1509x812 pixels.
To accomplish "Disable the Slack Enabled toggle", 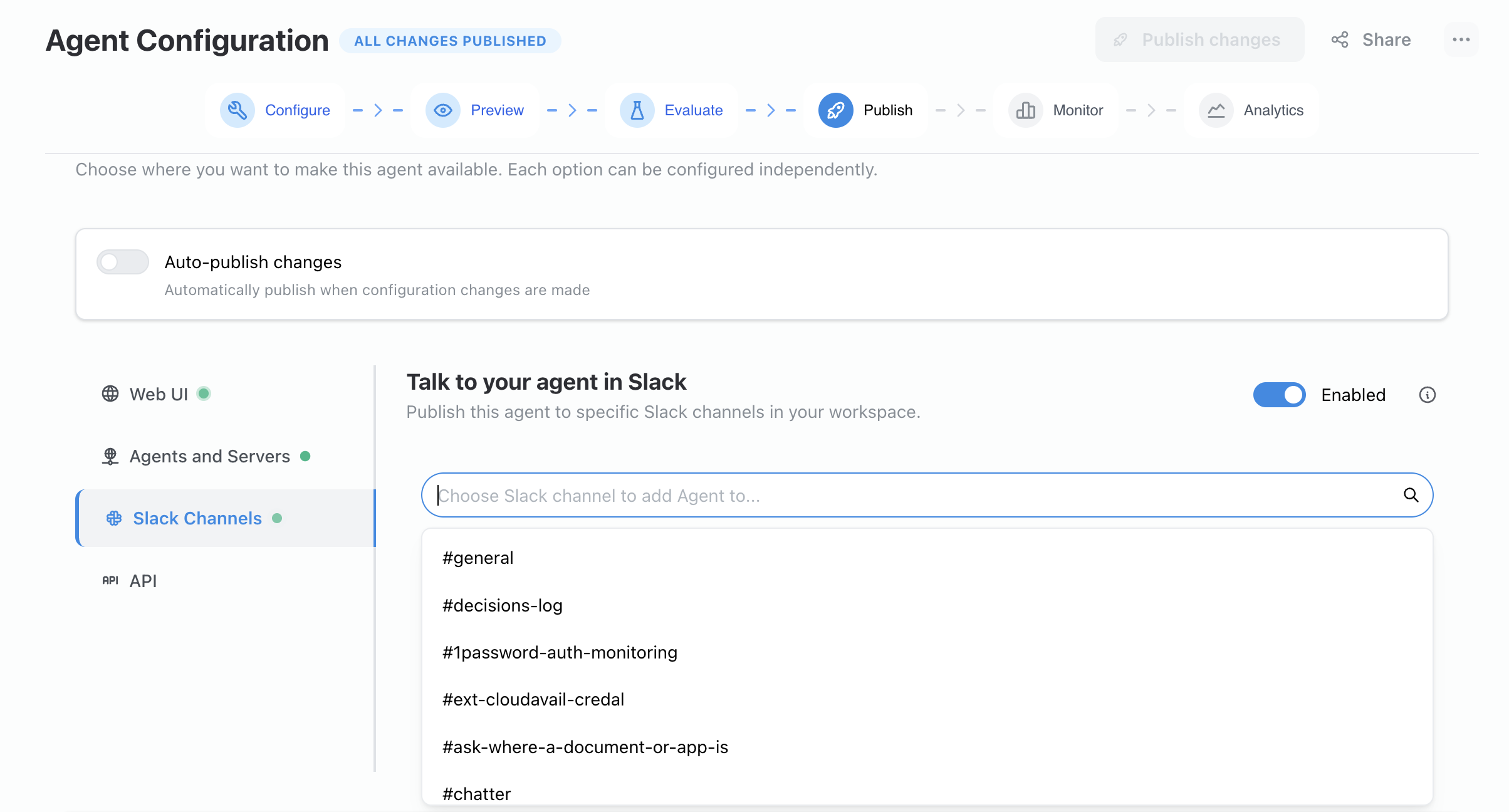I will click(1279, 395).
